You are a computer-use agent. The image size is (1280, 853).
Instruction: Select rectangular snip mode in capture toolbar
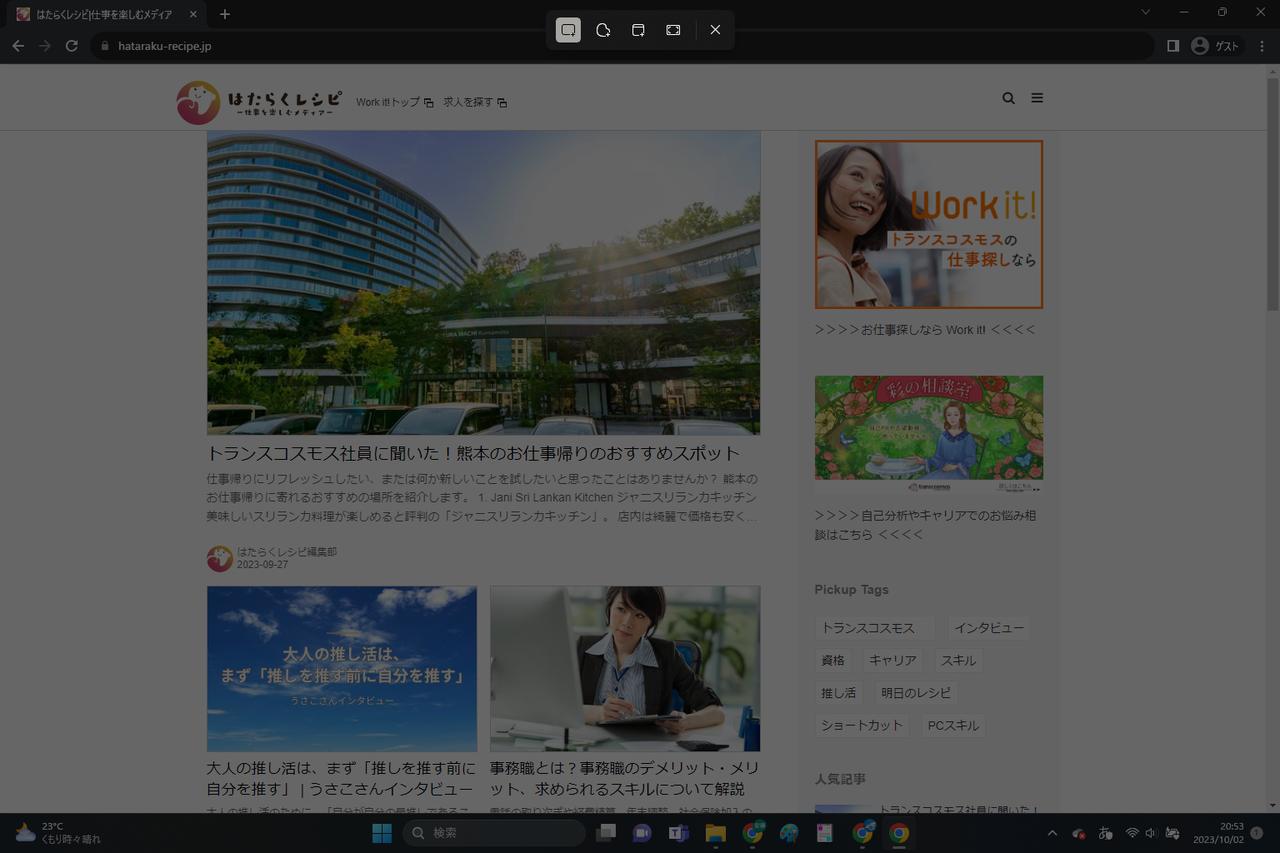568,30
